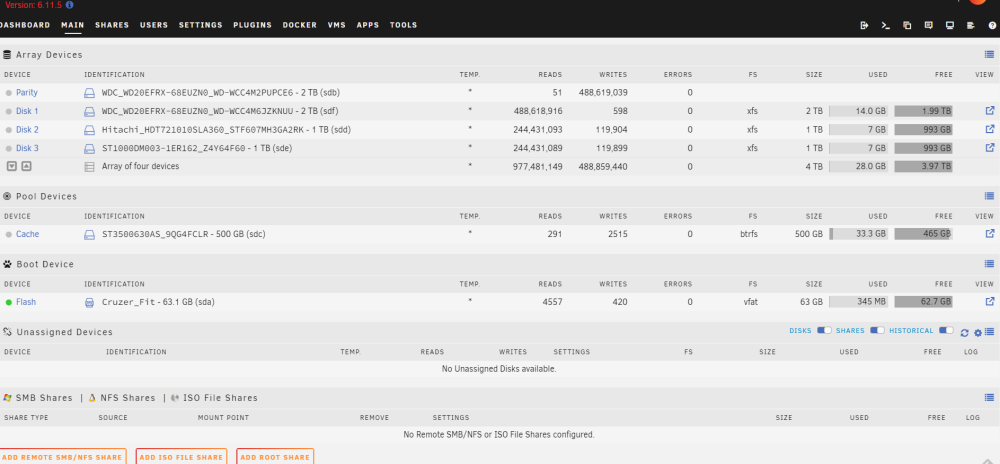
Task: Open the TOOLS tab
Action: pos(403,25)
